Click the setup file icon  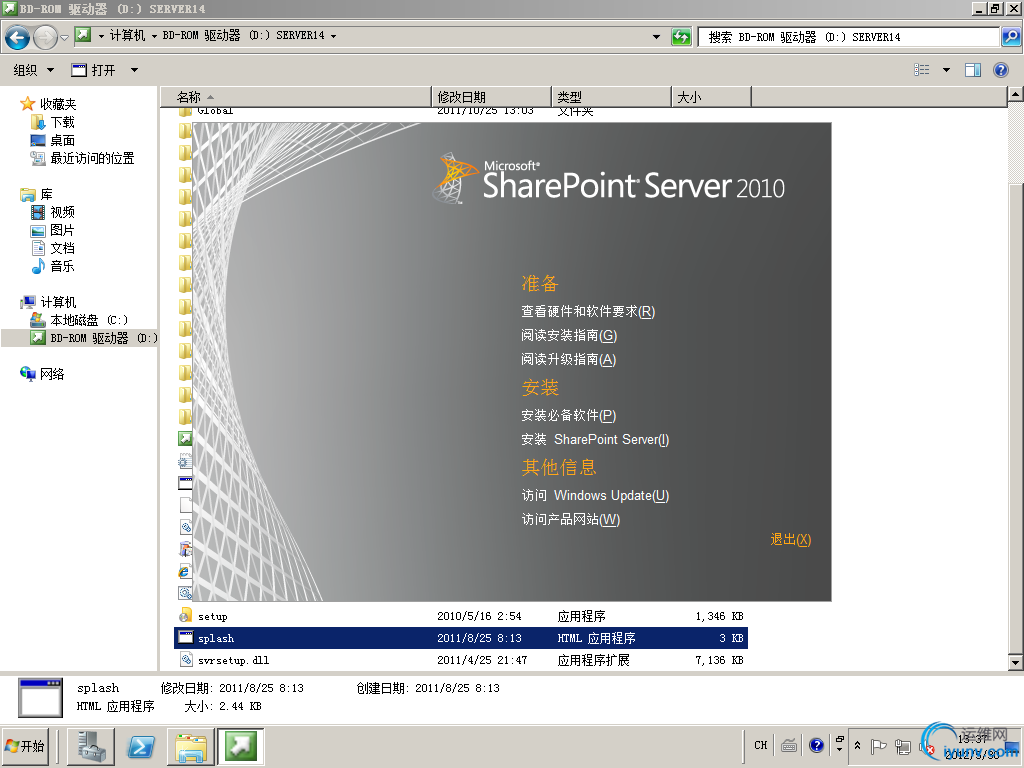click(185, 616)
